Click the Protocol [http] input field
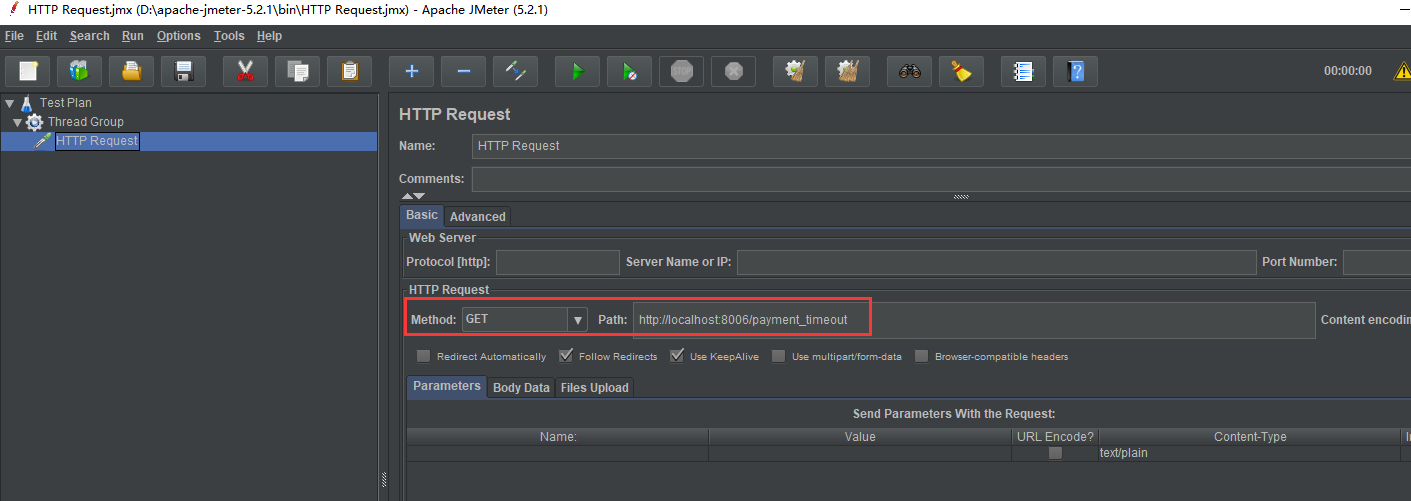Image resolution: width=1411 pixels, height=501 pixels. pyautogui.click(x=558, y=262)
